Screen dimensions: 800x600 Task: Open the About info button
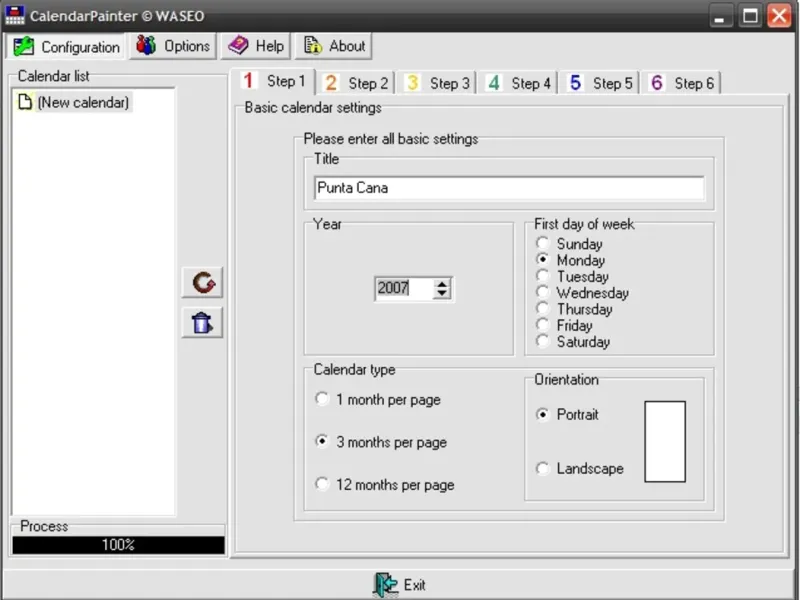tap(334, 46)
